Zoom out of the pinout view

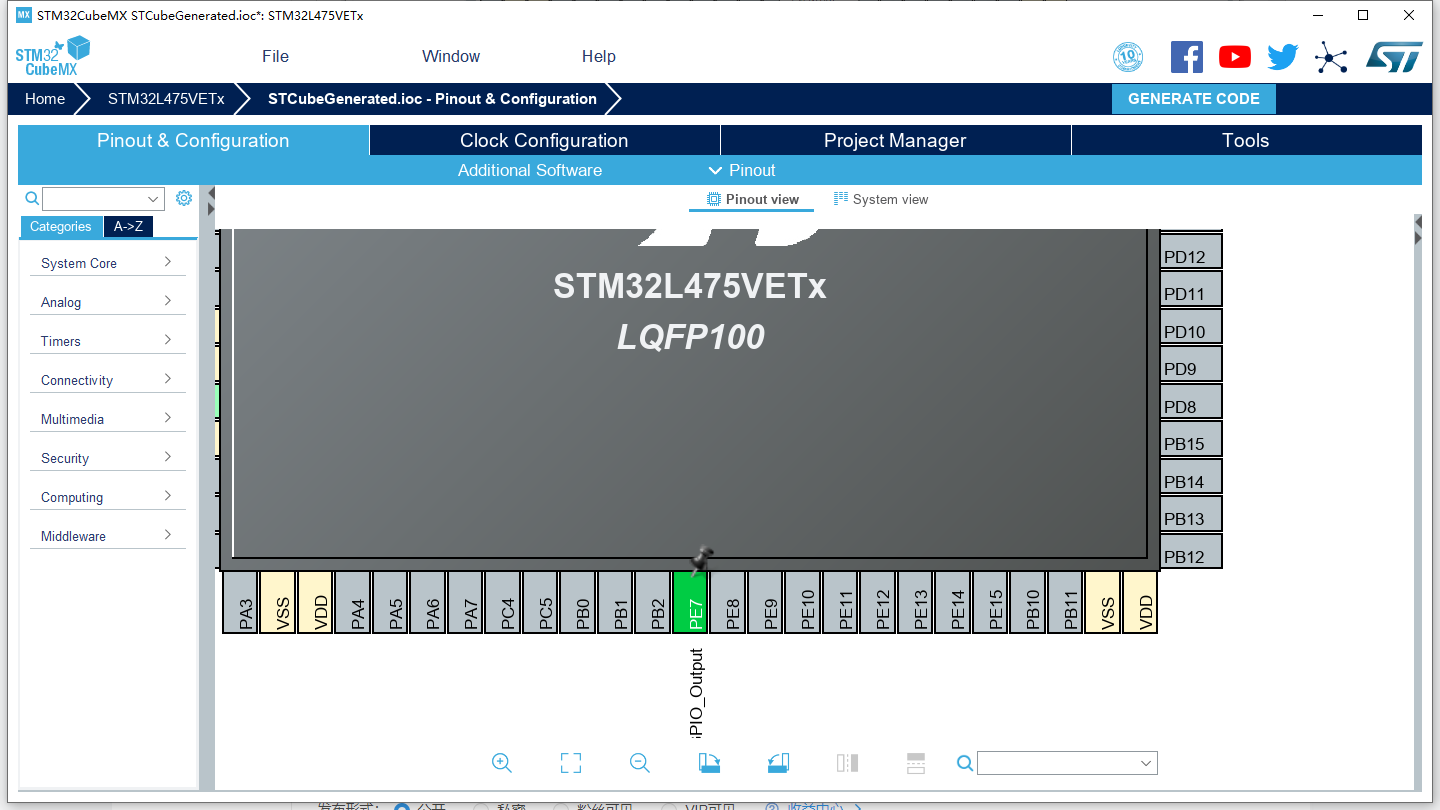(x=639, y=762)
